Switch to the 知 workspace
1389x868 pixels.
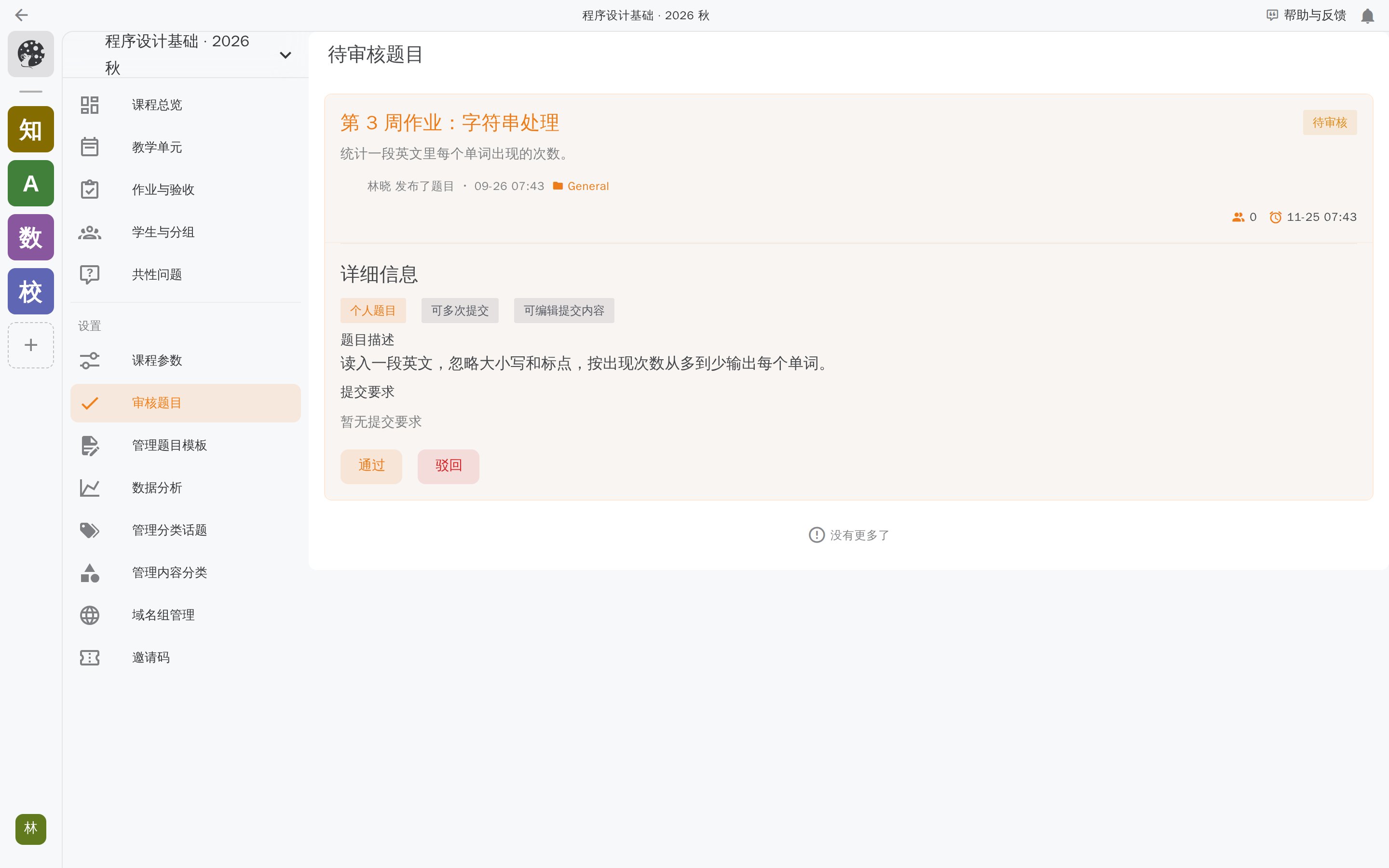[30, 129]
